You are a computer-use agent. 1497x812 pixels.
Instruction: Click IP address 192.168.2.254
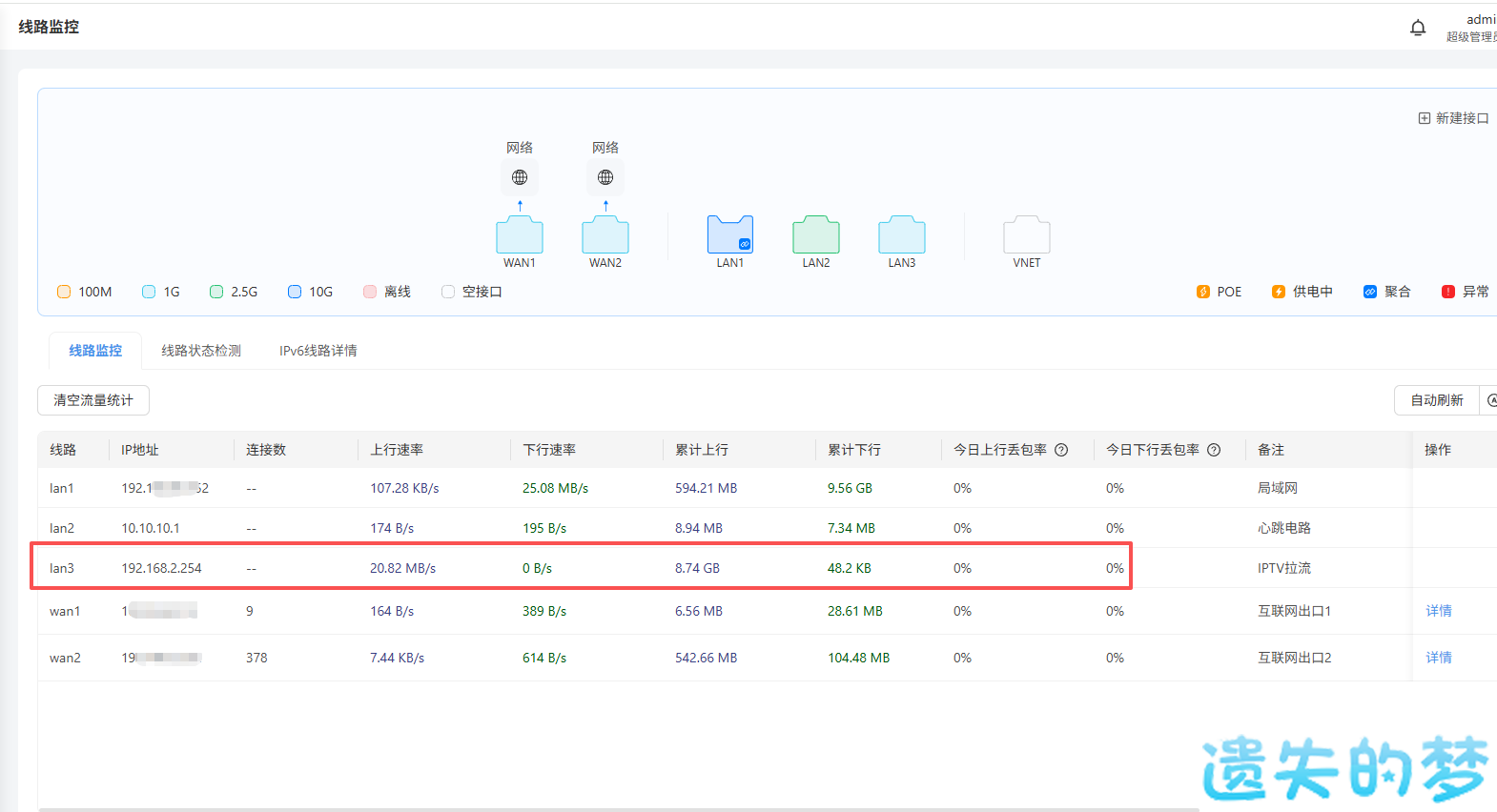(161, 568)
